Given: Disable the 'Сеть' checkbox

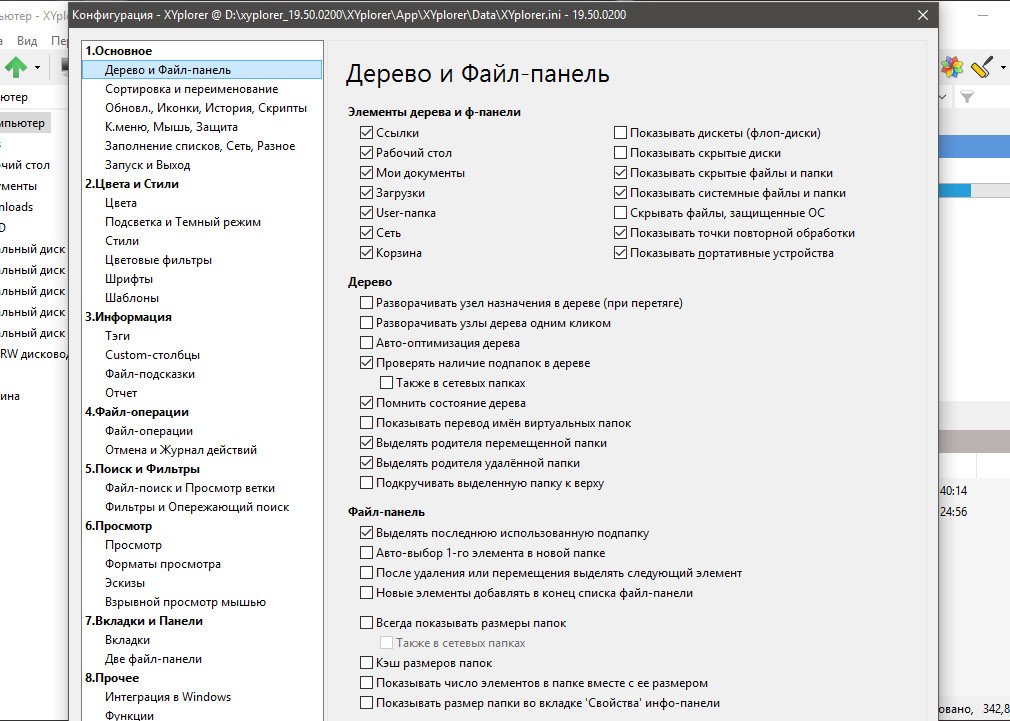Looking at the screenshot, I should click(x=367, y=233).
